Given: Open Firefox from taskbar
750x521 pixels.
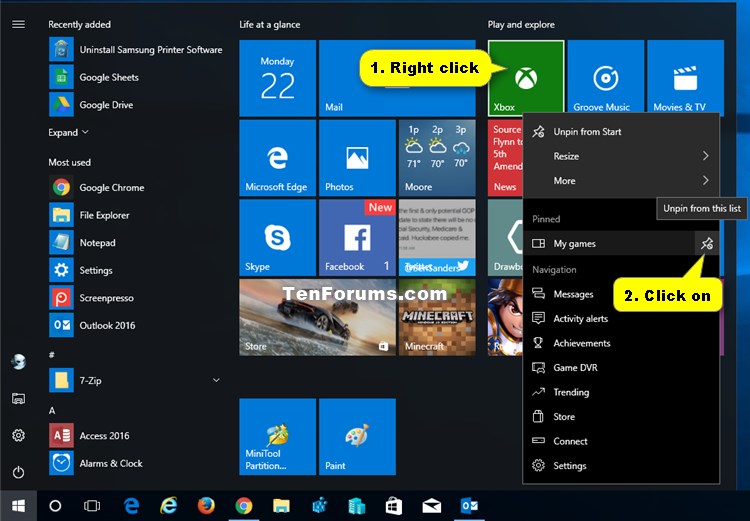Looking at the screenshot, I should click(x=206, y=506).
